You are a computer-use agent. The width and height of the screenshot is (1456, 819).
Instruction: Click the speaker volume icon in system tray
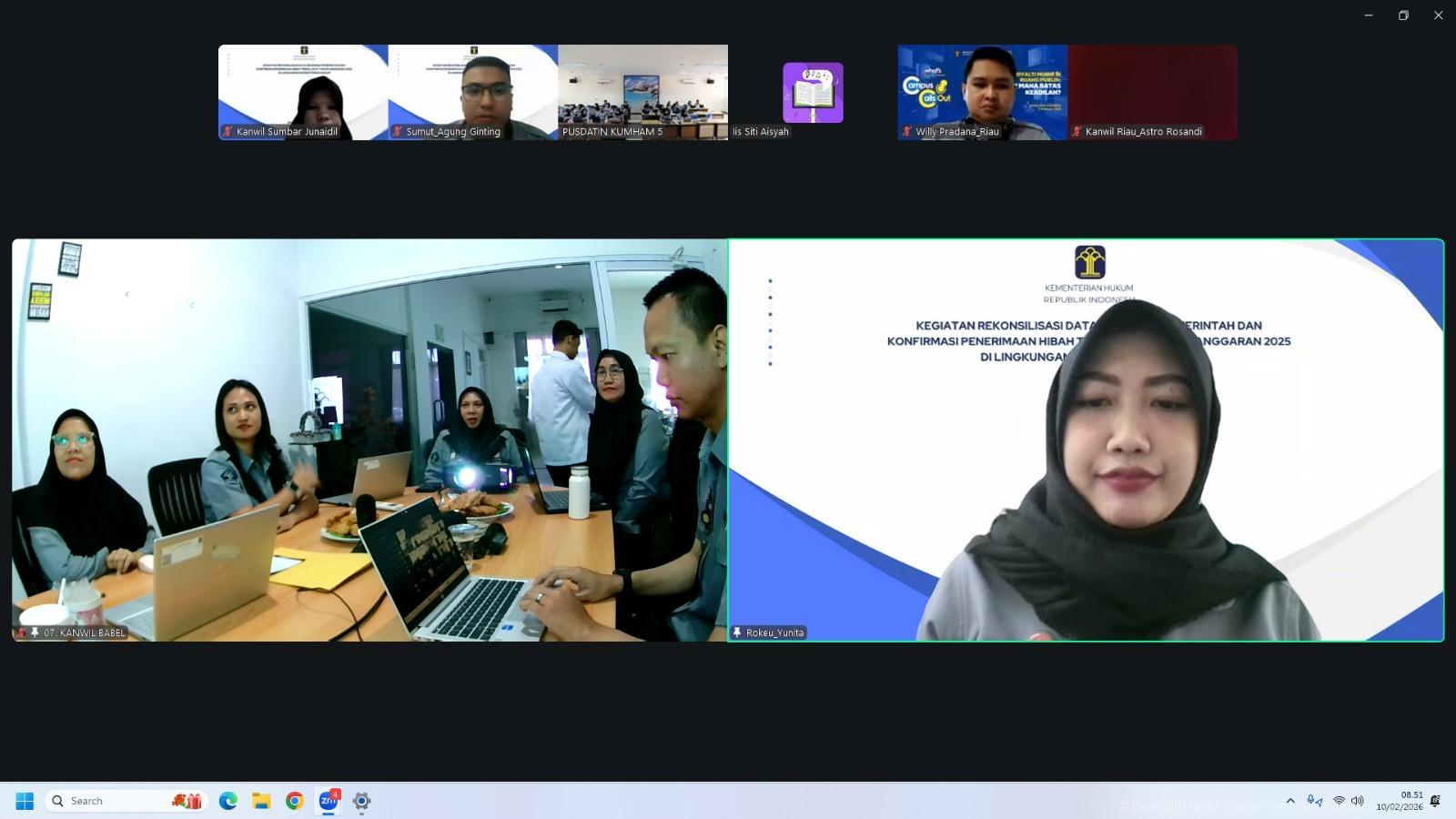click(x=1358, y=801)
